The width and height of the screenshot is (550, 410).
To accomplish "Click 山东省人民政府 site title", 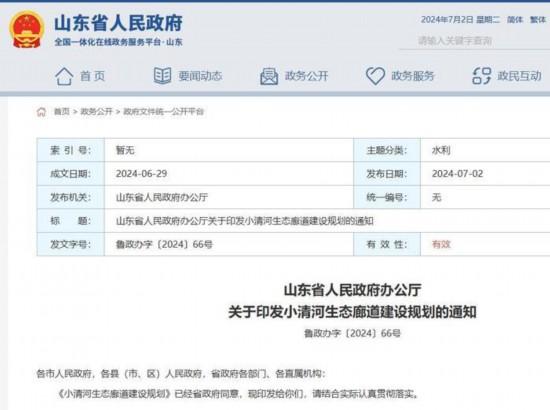I will pos(119,23).
